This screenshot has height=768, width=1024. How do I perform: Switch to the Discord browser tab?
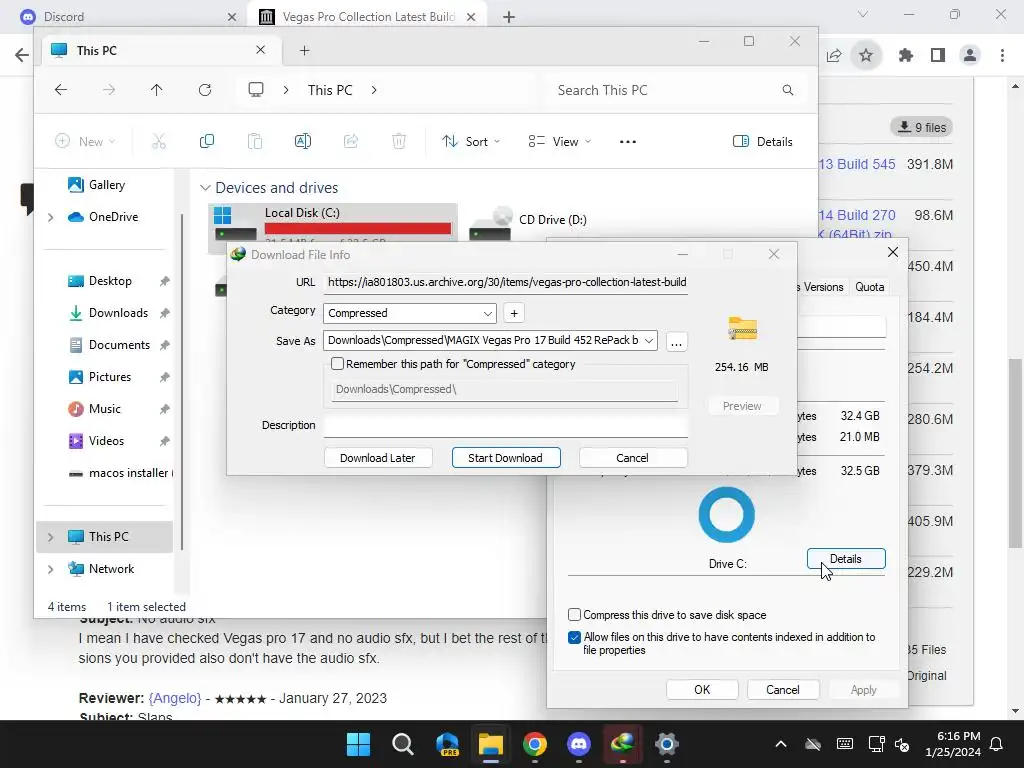pyautogui.click(x=124, y=16)
